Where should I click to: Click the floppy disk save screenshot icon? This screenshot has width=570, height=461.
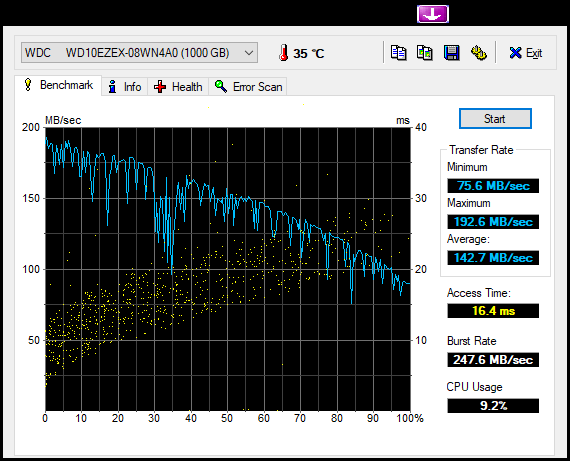pyautogui.click(x=451, y=53)
